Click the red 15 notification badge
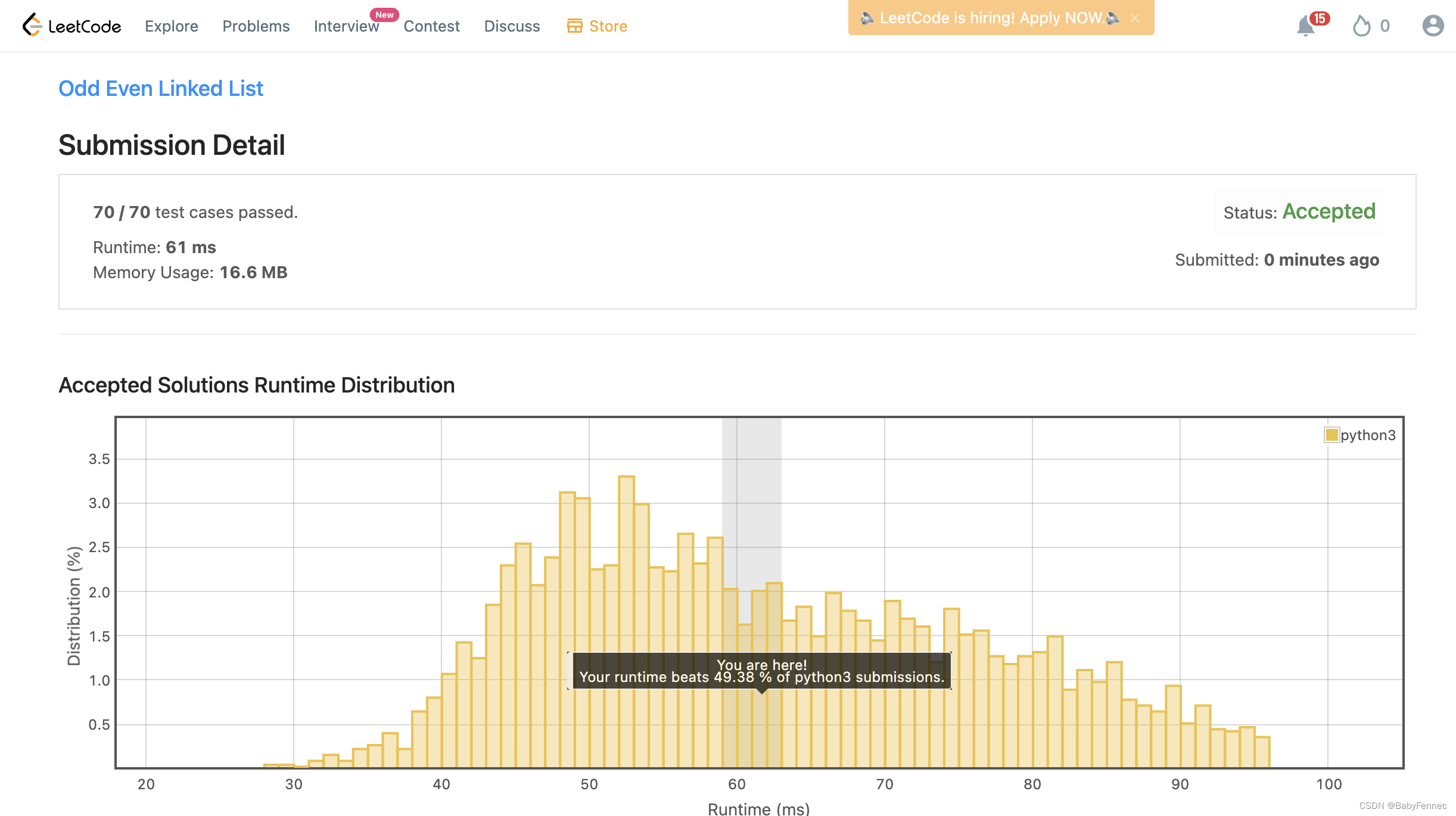 click(x=1320, y=18)
